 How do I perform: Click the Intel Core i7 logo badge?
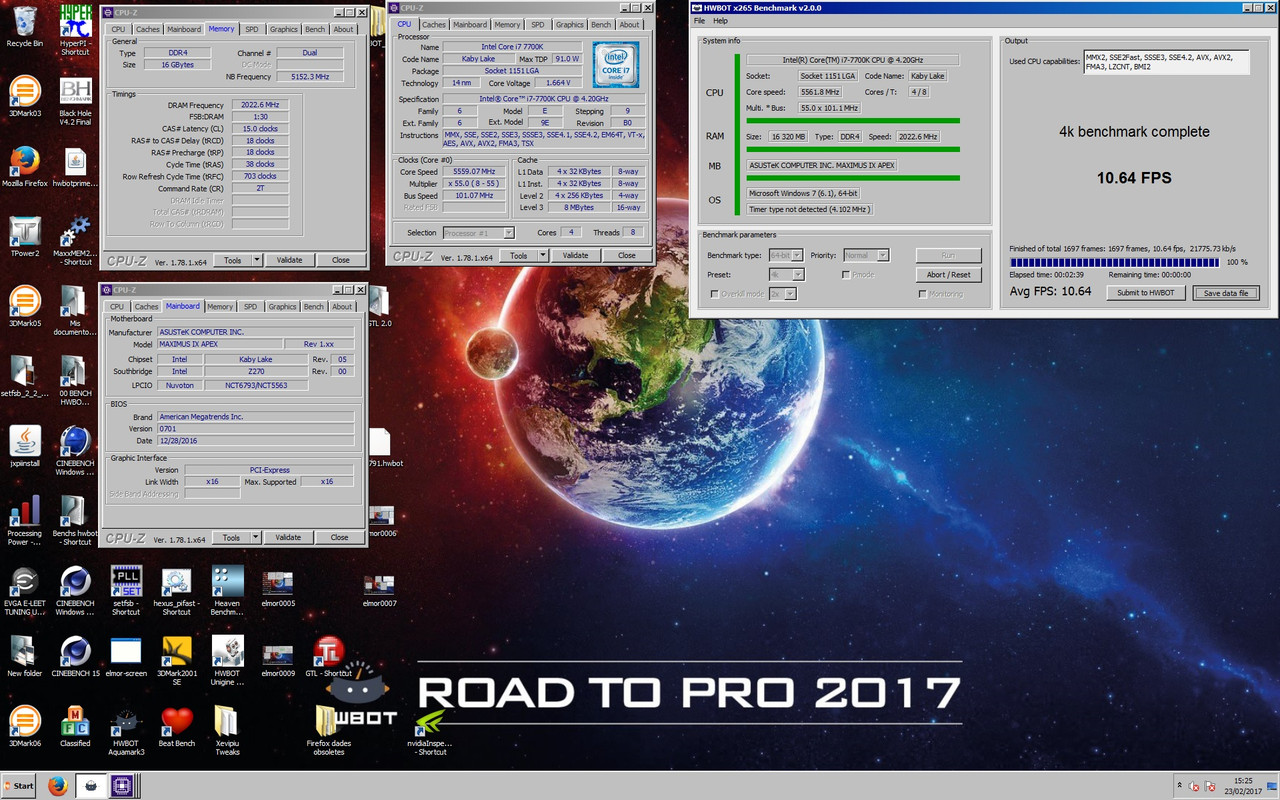(614, 66)
